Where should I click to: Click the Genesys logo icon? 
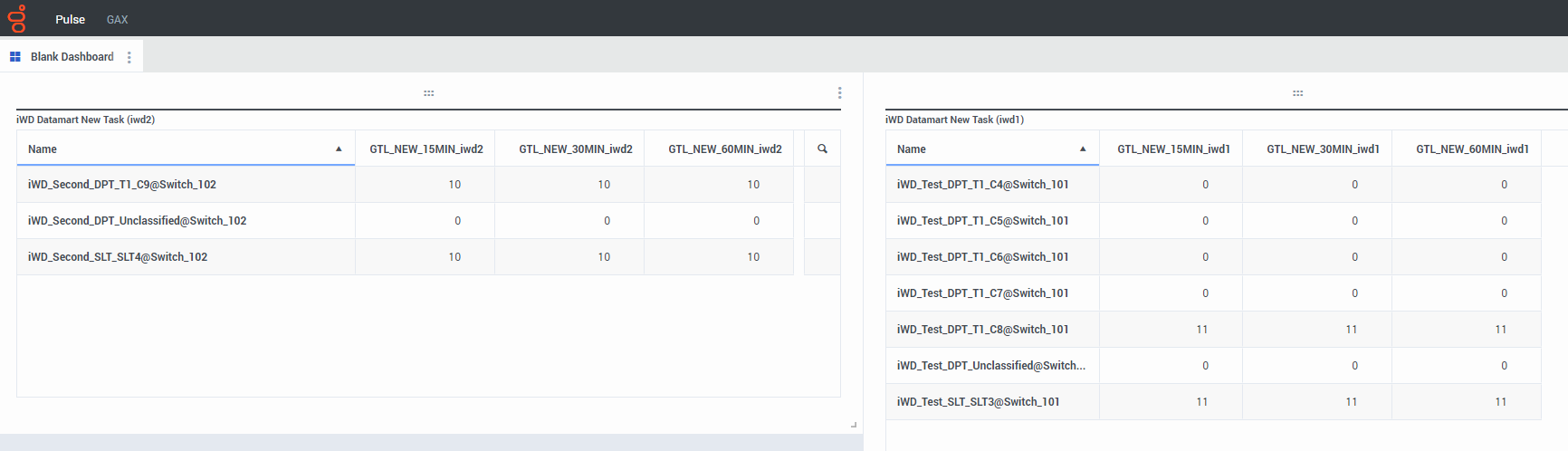click(x=17, y=18)
